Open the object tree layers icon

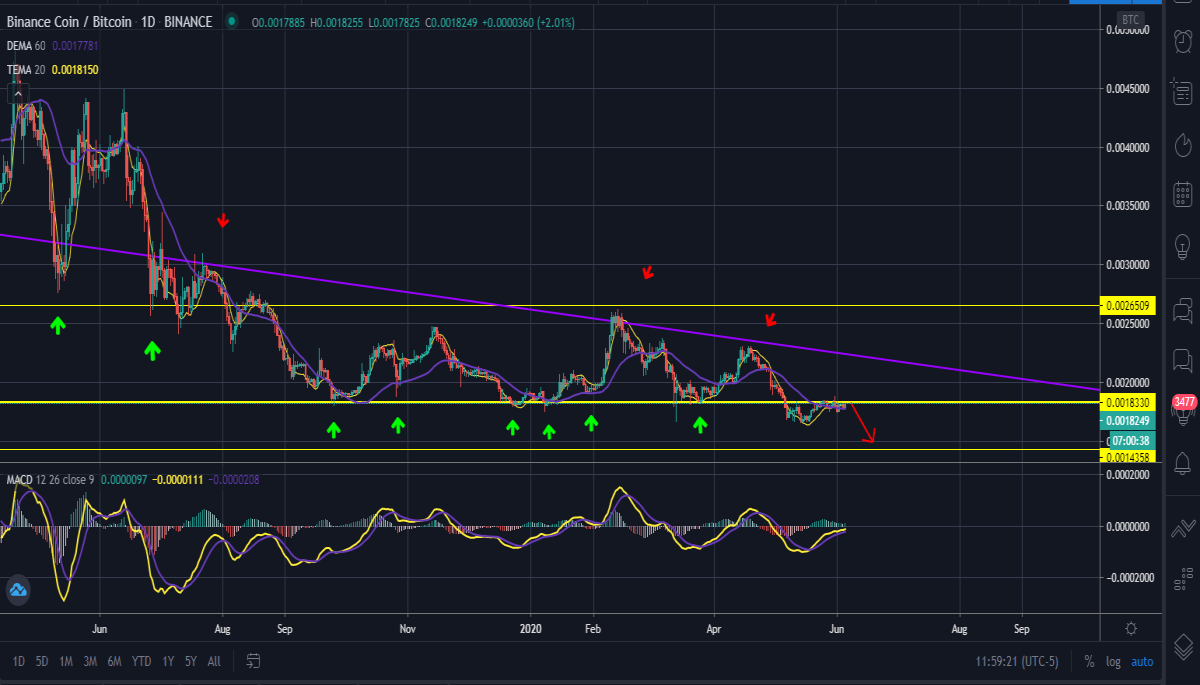pyautogui.click(x=1182, y=645)
